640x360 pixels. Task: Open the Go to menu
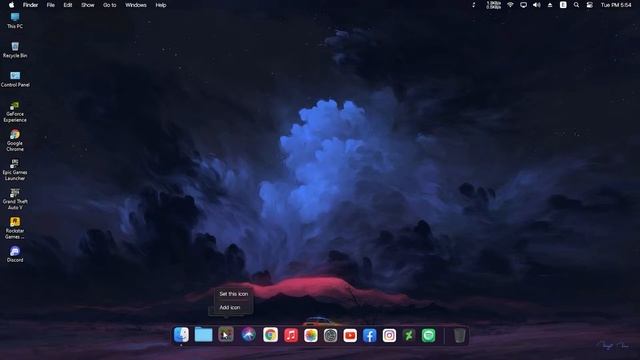tap(109, 5)
